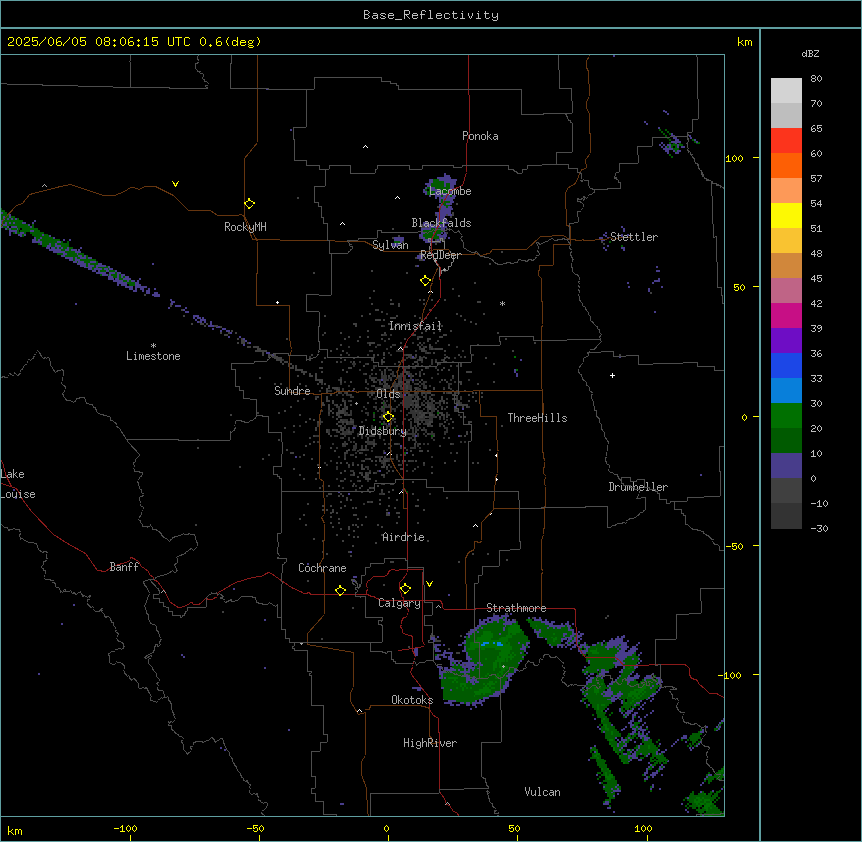Click the slate purple 0-10 dBZ swatch
This screenshot has height=842, width=862.
[786, 466]
